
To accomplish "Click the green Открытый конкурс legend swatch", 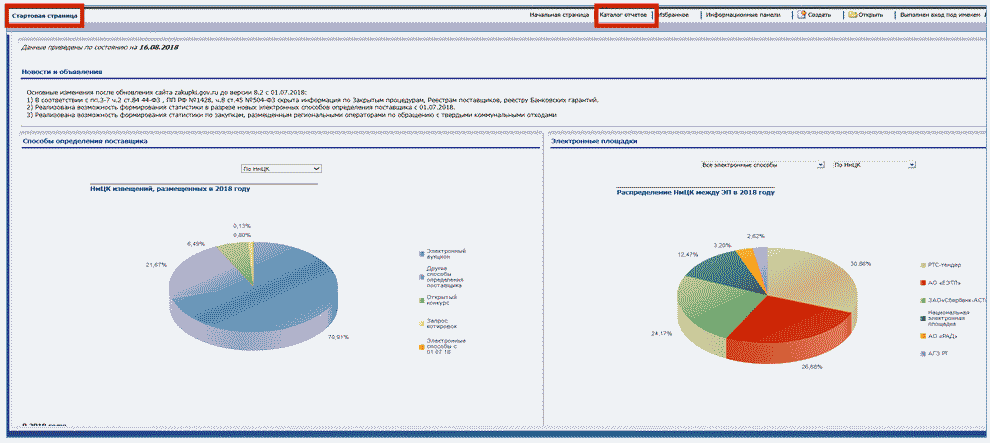I will [x=420, y=298].
